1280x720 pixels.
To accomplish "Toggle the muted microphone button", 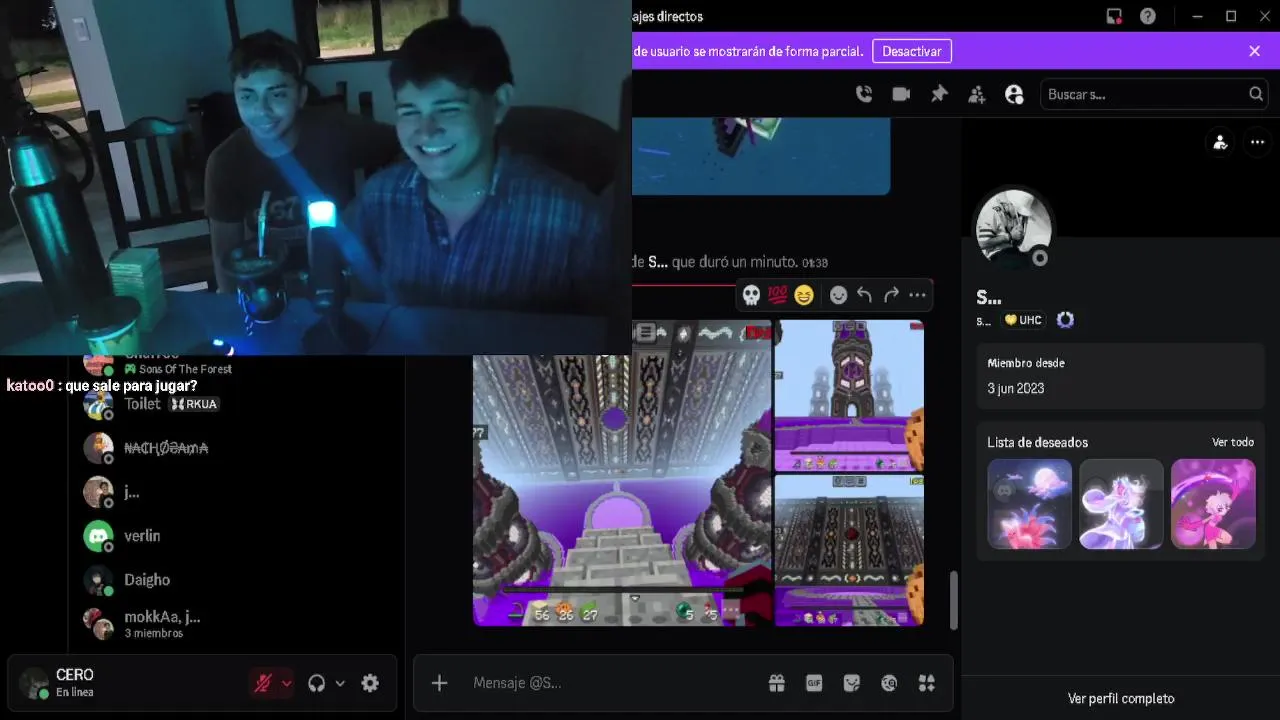I will (263, 683).
